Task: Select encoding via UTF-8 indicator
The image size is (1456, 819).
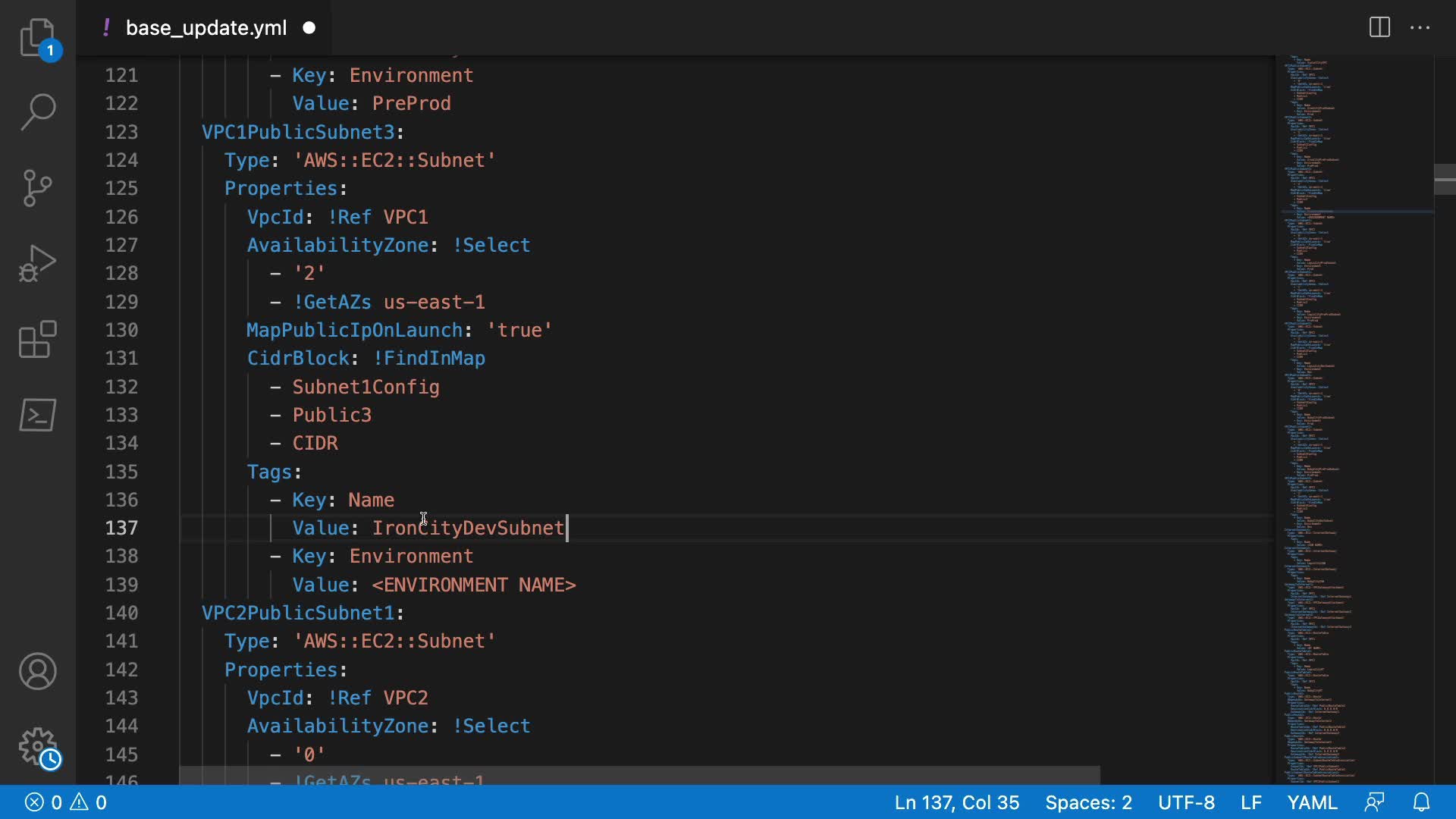Action: pyautogui.click(x=1186, y=802)
